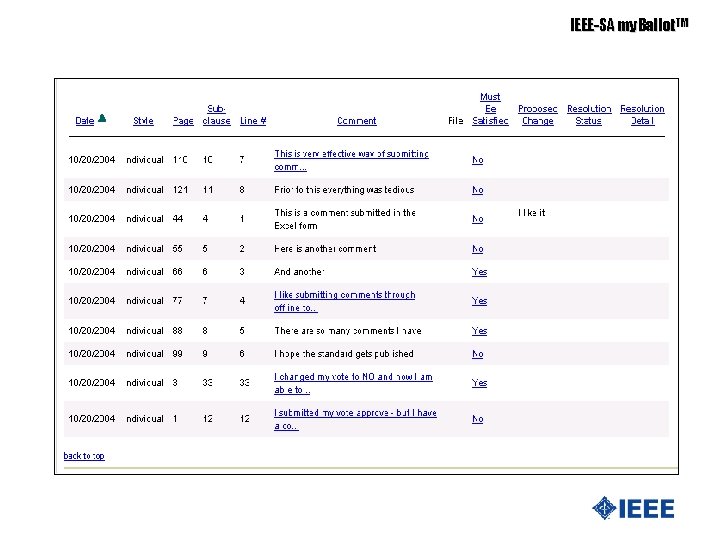The width and height of the screenshot is (720, 540).
Task: Sort by the Line # column header
Action: pyautogui.click(x=253, y=121)
